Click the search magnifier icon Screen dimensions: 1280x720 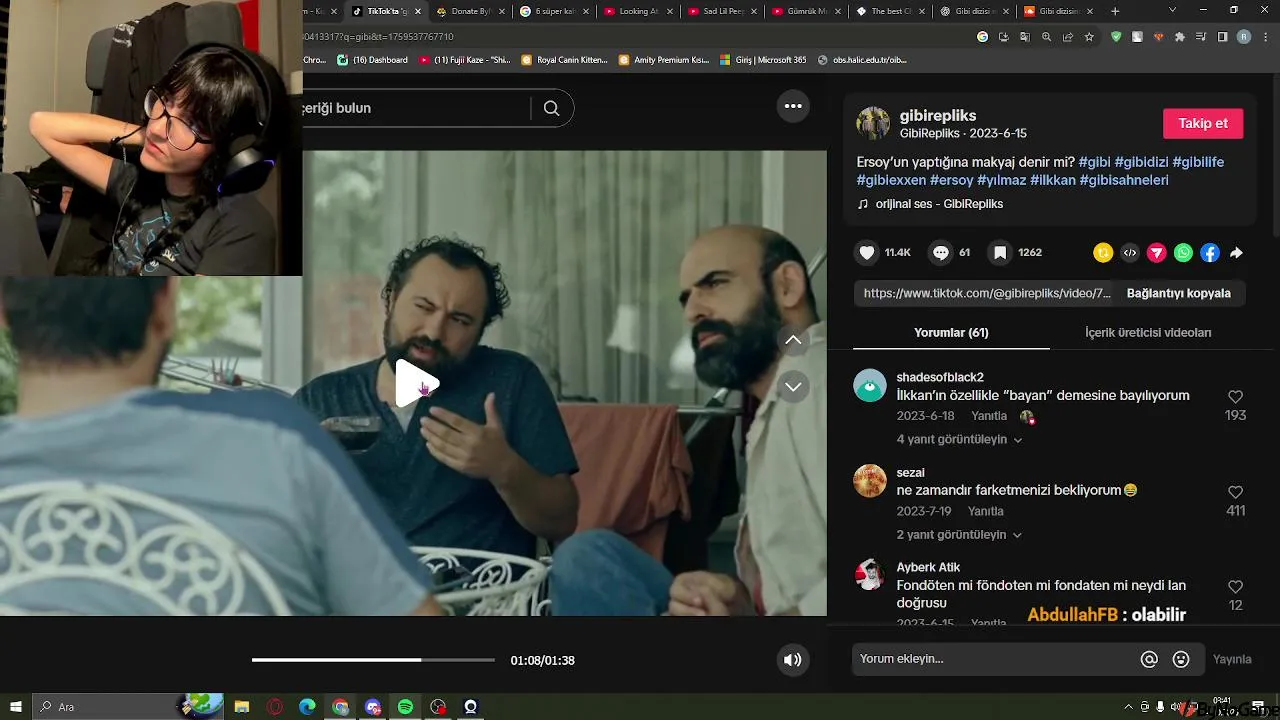551,108
